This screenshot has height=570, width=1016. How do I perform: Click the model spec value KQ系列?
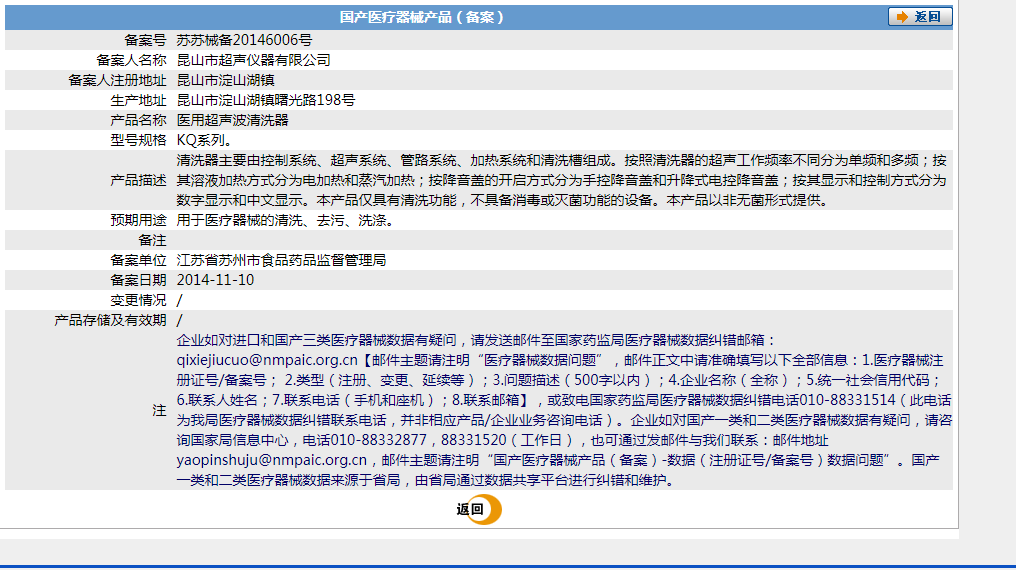click(205, 140)
